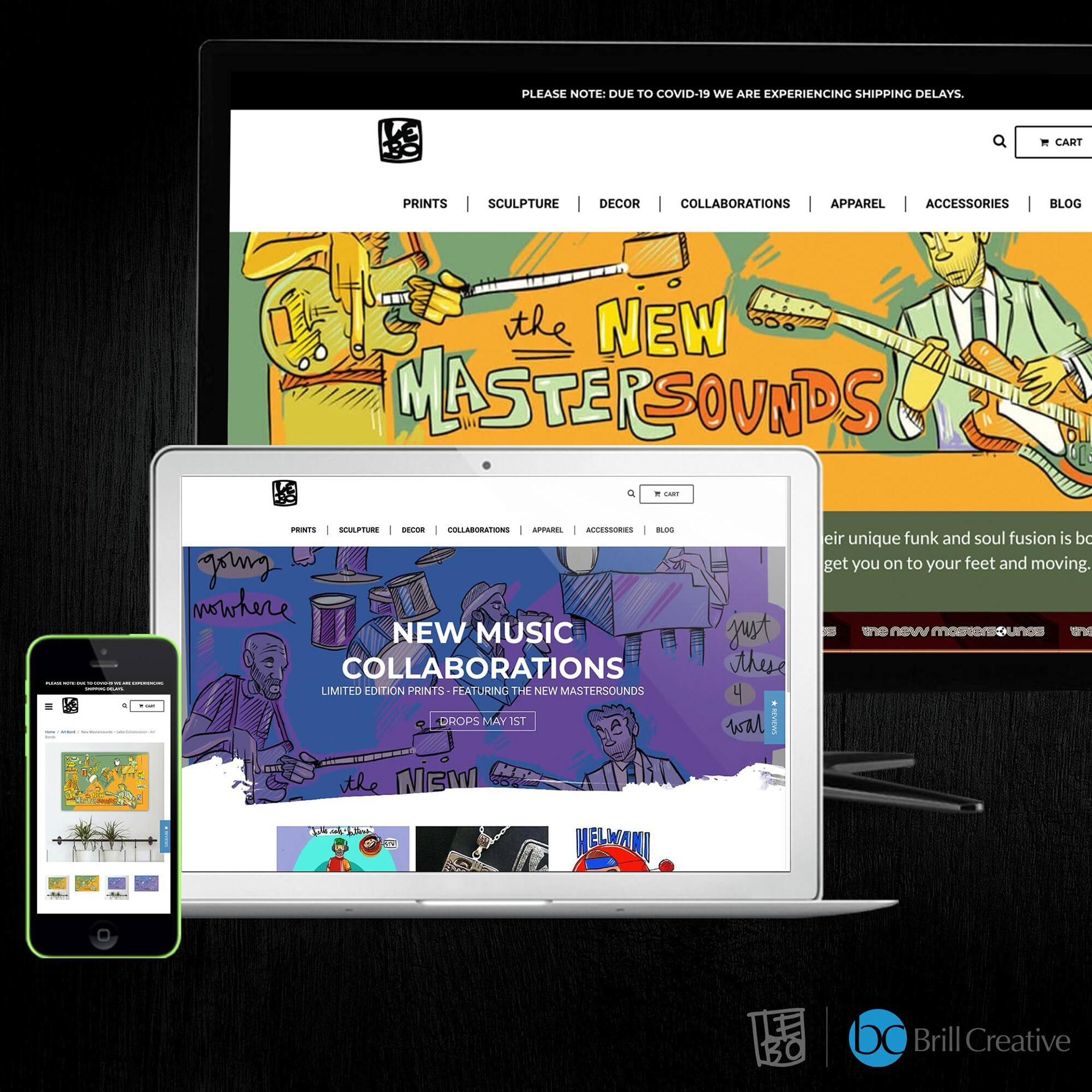Click the Home breadcrumb link on the phone
Screen dimensions: 1092x1092
(50, 732)
